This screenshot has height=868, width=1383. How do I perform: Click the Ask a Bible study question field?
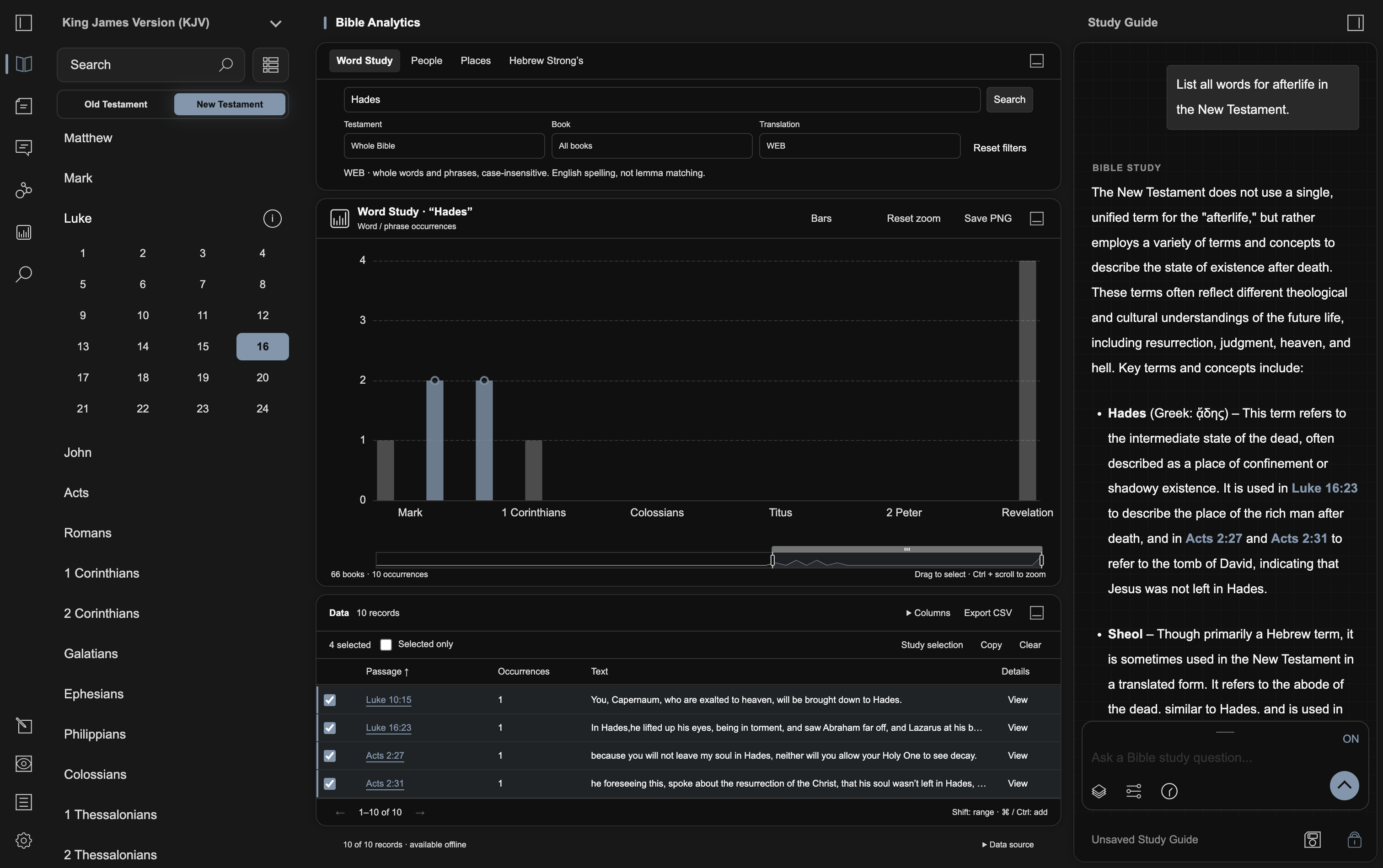coord(1206,757)
